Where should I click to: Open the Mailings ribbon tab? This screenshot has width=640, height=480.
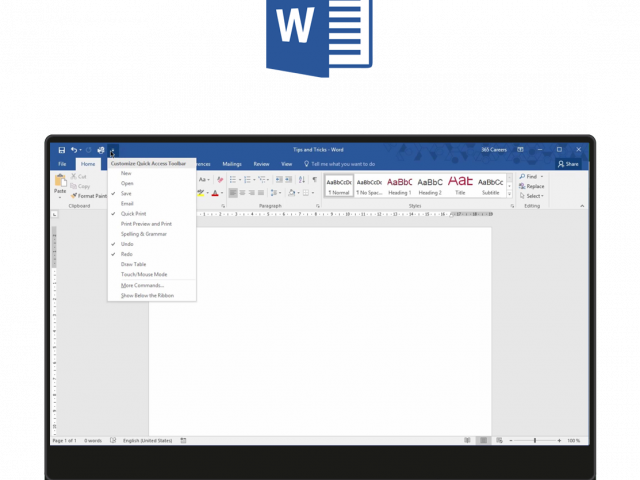tap(232, 164)
